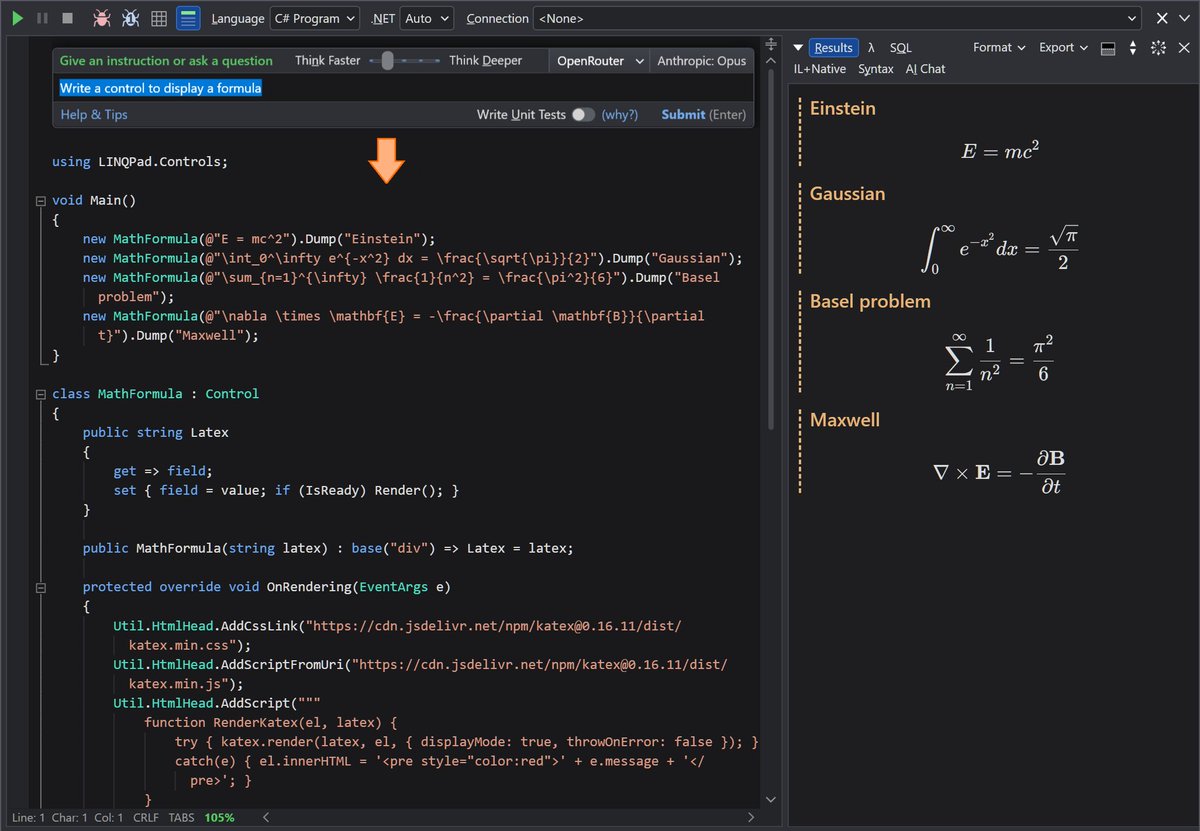Click the Col: 1 status indicator
This screenshot has height=831, width=1200.
click(x=109, y=818)
